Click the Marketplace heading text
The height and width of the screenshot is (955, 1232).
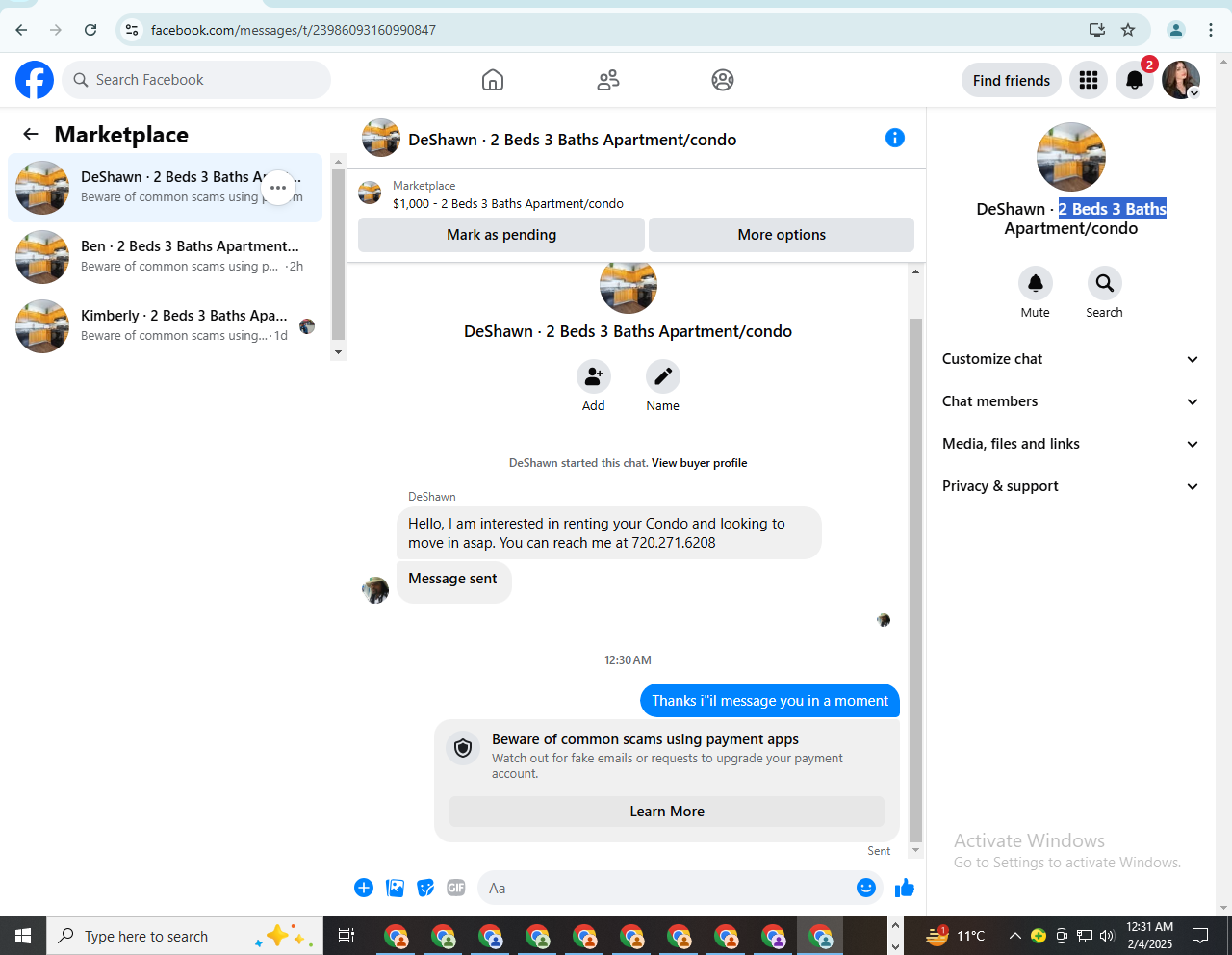pos(121,135)
